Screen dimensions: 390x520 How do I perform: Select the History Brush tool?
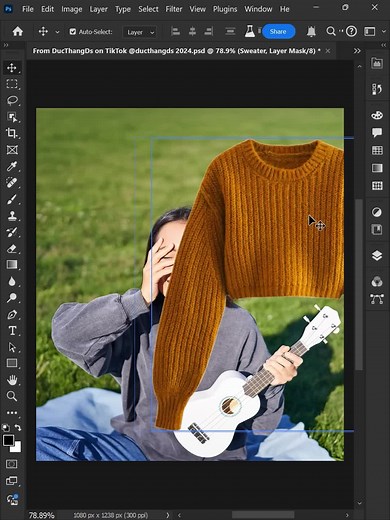click(x=12, y=232)
